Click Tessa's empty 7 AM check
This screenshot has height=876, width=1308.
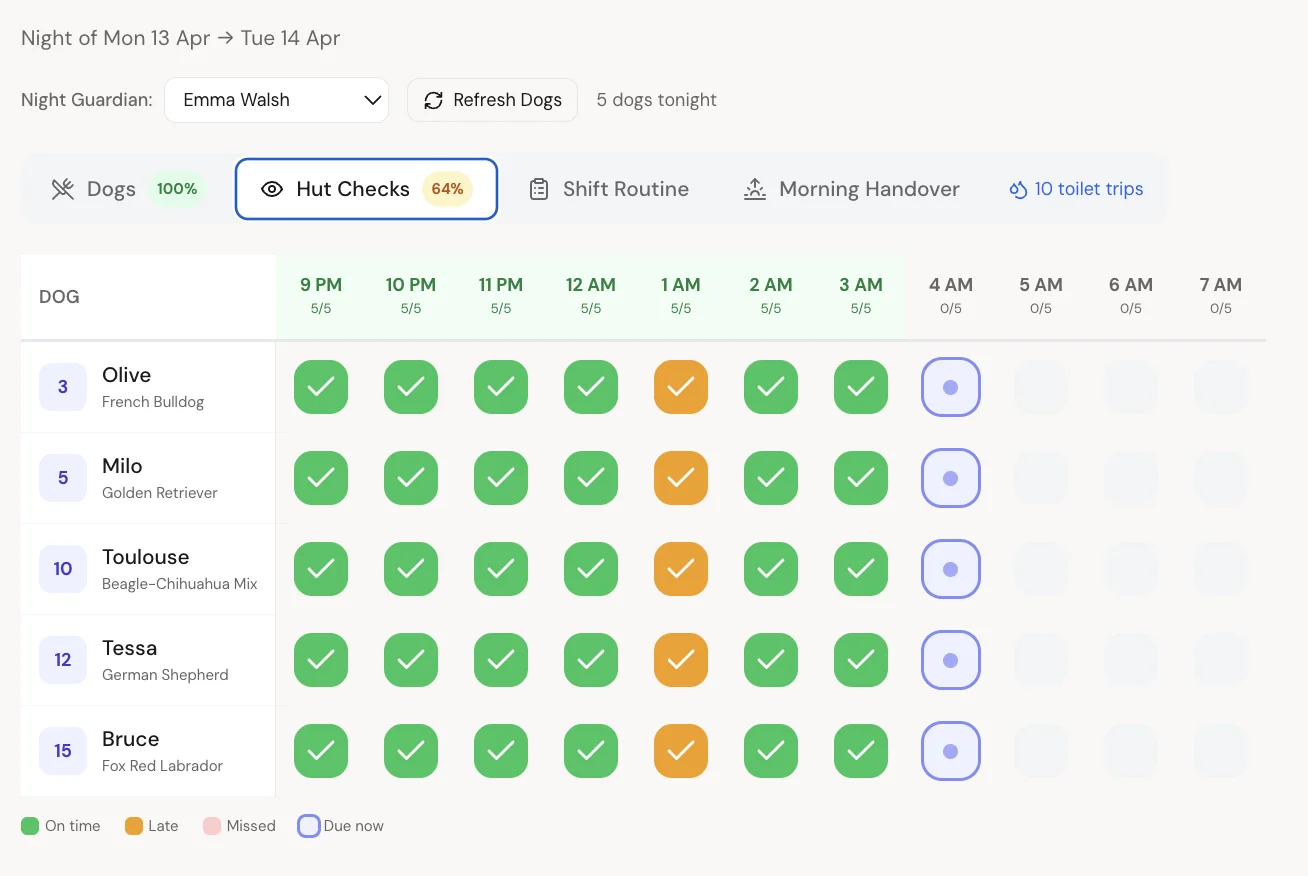tap(1221, 660)
